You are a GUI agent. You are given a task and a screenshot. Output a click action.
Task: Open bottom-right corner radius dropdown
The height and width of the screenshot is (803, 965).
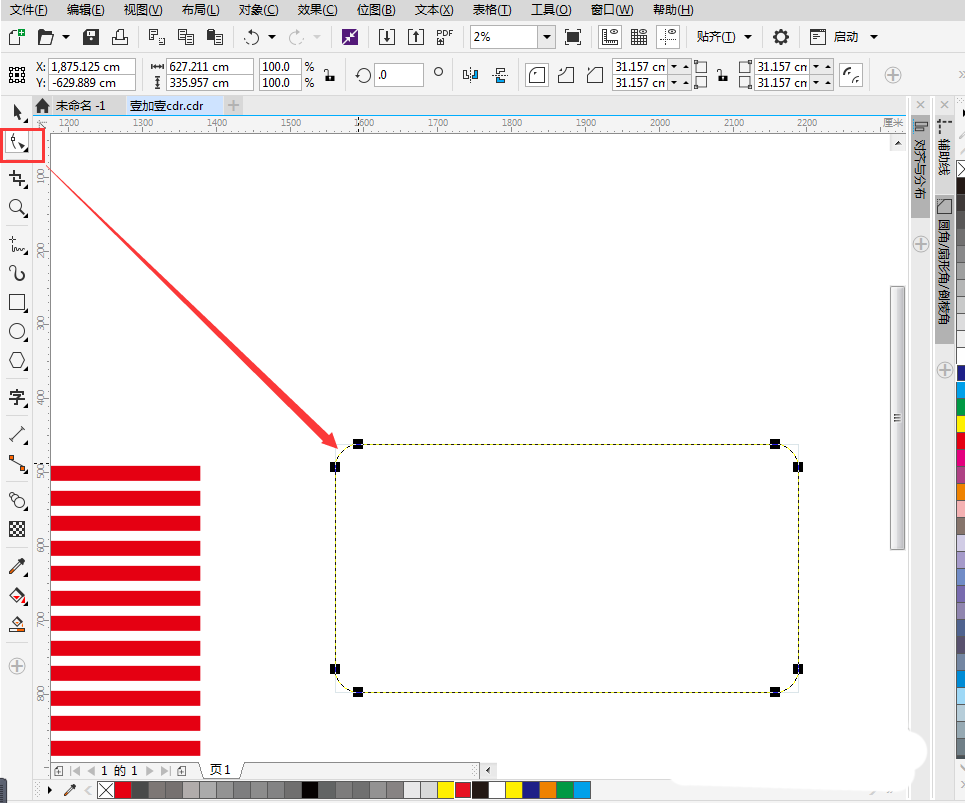(816, 82)
